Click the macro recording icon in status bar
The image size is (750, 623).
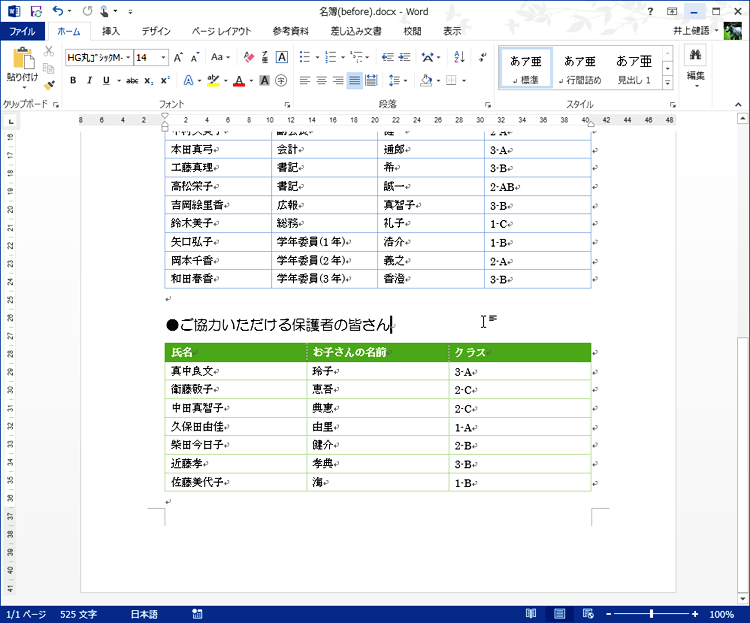[197, 614]
